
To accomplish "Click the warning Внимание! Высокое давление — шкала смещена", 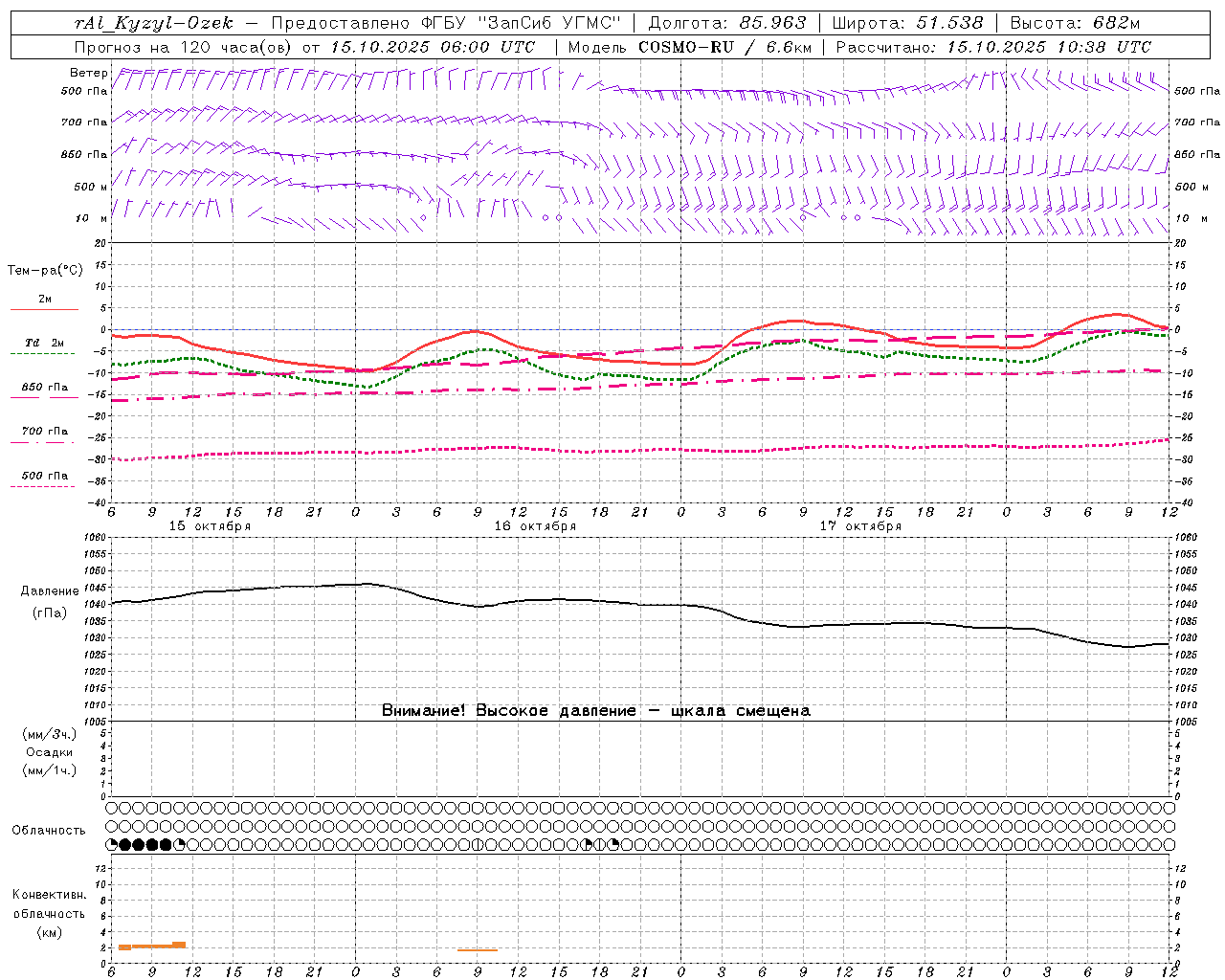I will click(596, 710).
